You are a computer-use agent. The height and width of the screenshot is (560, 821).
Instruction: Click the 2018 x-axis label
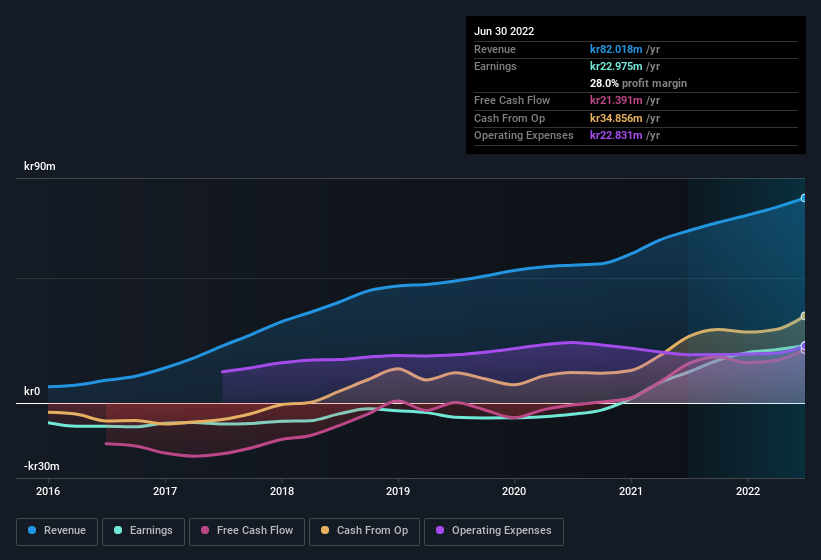pyautogui.click(x=282, y=491)
